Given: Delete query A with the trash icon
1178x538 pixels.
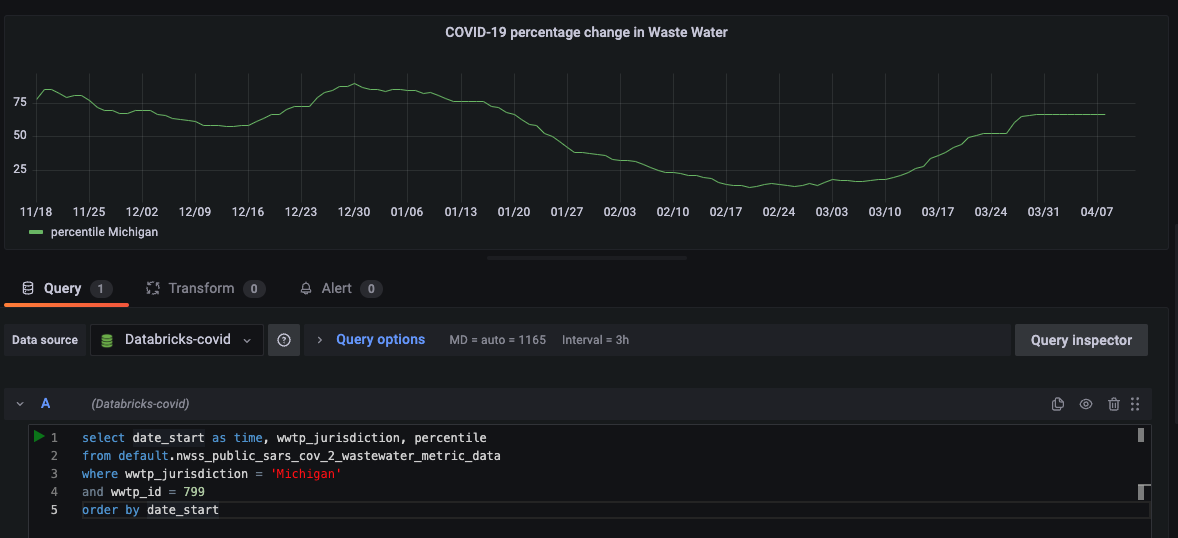Looking at the screenshot, I should coord(1114,404).
